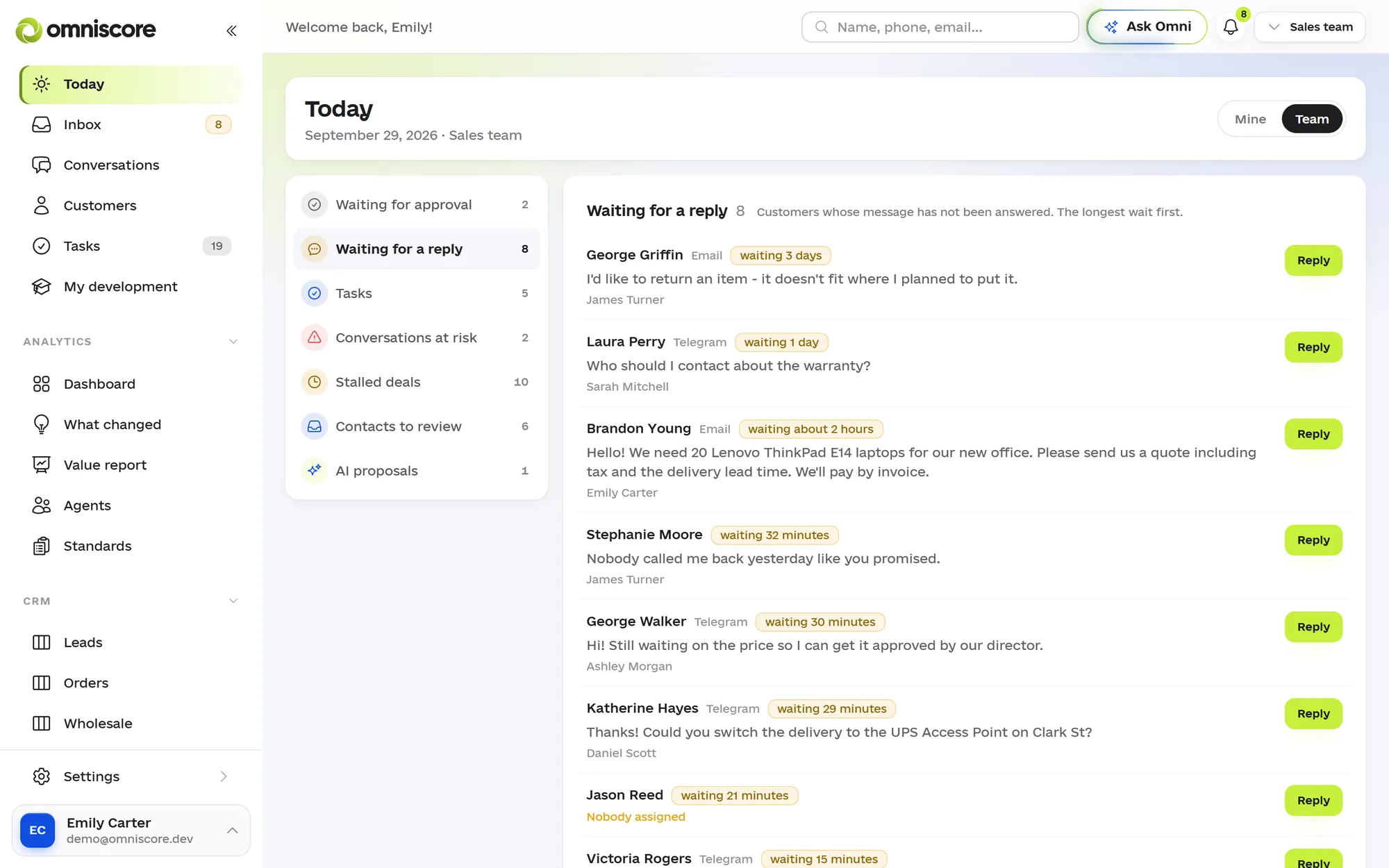
Task: Click the Inbox tray icon in sidebar
Action: (x=42, y=124)
